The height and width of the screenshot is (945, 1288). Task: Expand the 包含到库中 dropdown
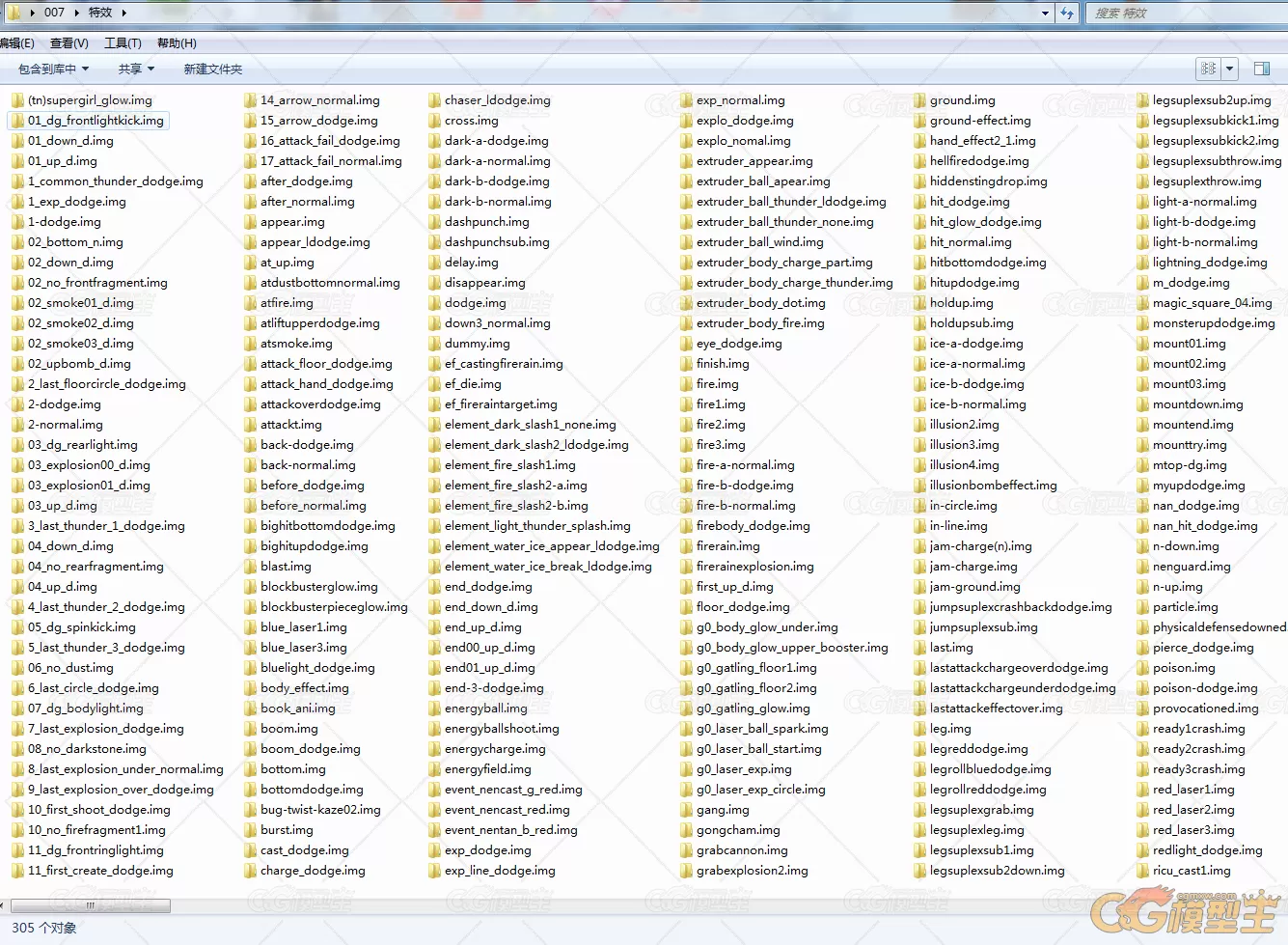53,69
